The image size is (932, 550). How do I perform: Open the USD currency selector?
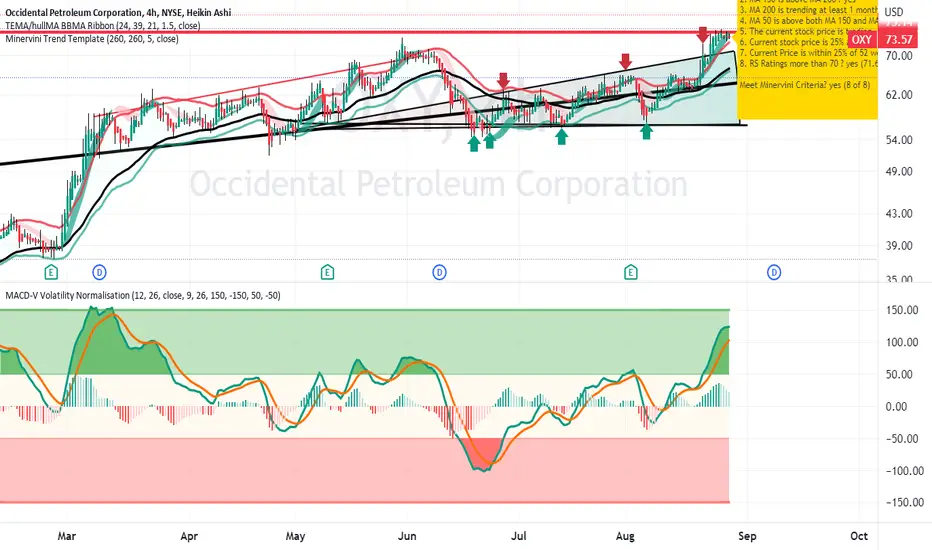[x=893, y=12]
